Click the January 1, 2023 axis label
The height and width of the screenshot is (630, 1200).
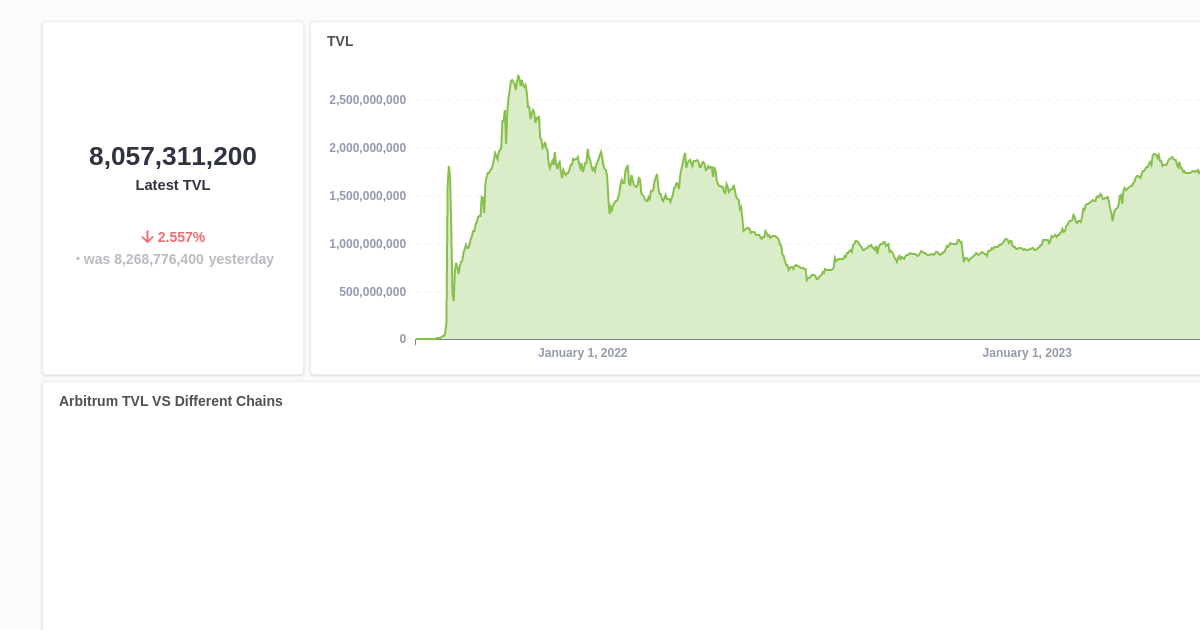[1027, 352]
